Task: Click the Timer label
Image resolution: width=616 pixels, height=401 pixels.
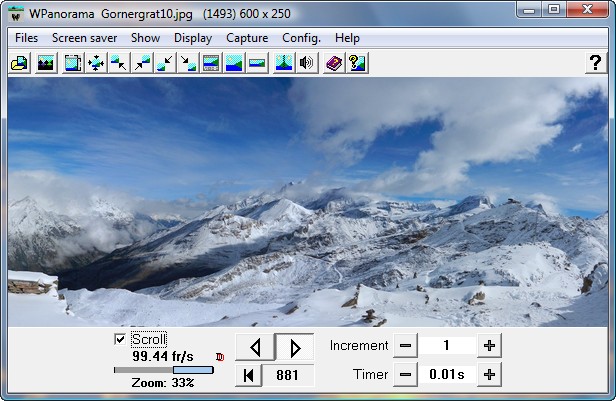Action: (x=370, y=375)
